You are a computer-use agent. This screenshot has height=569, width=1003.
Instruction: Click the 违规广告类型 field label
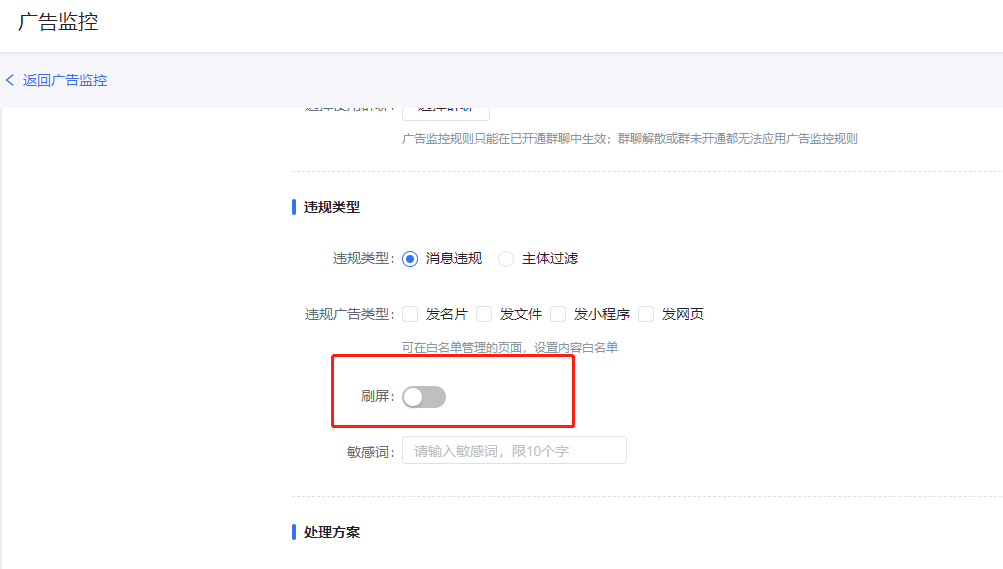point(349,314)
